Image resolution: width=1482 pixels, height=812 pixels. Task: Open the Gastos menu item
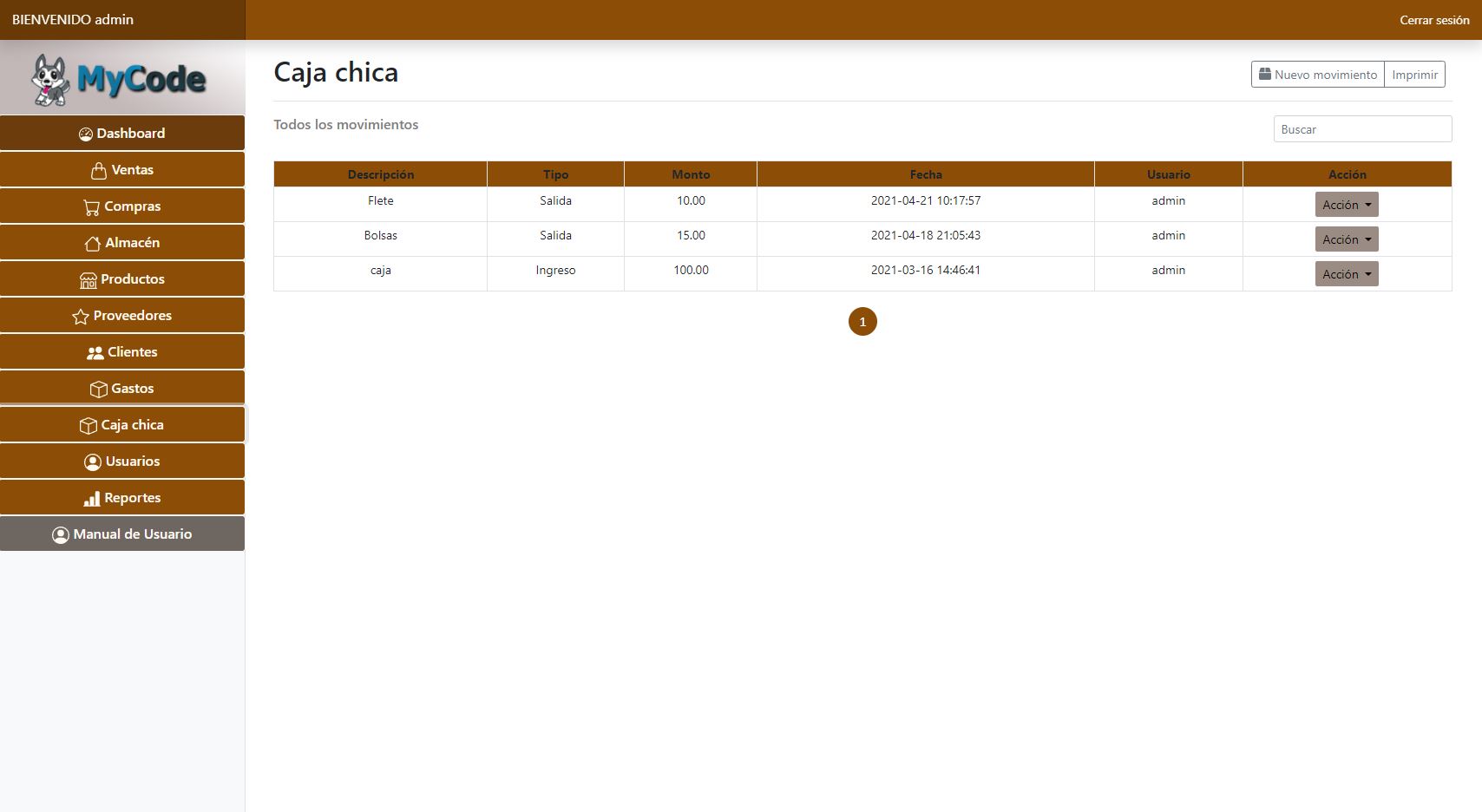tap(122, 389)
